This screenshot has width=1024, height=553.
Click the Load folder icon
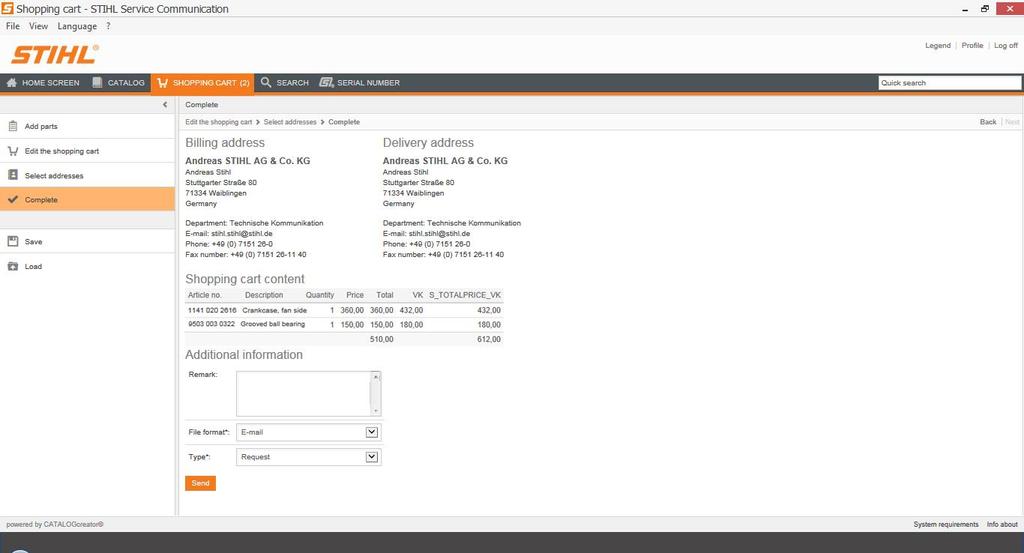12,266
